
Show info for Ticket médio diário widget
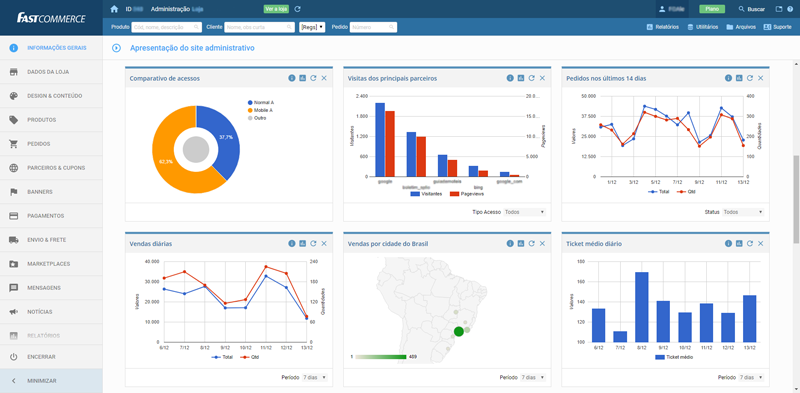(x=729, y=243)
